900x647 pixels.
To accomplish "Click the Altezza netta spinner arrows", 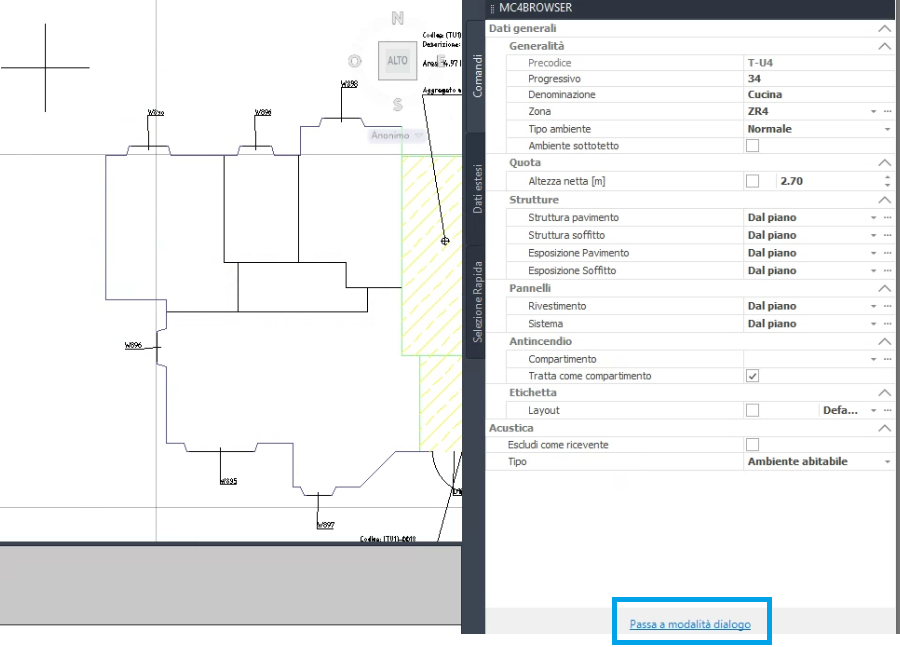I will (887, 182).
